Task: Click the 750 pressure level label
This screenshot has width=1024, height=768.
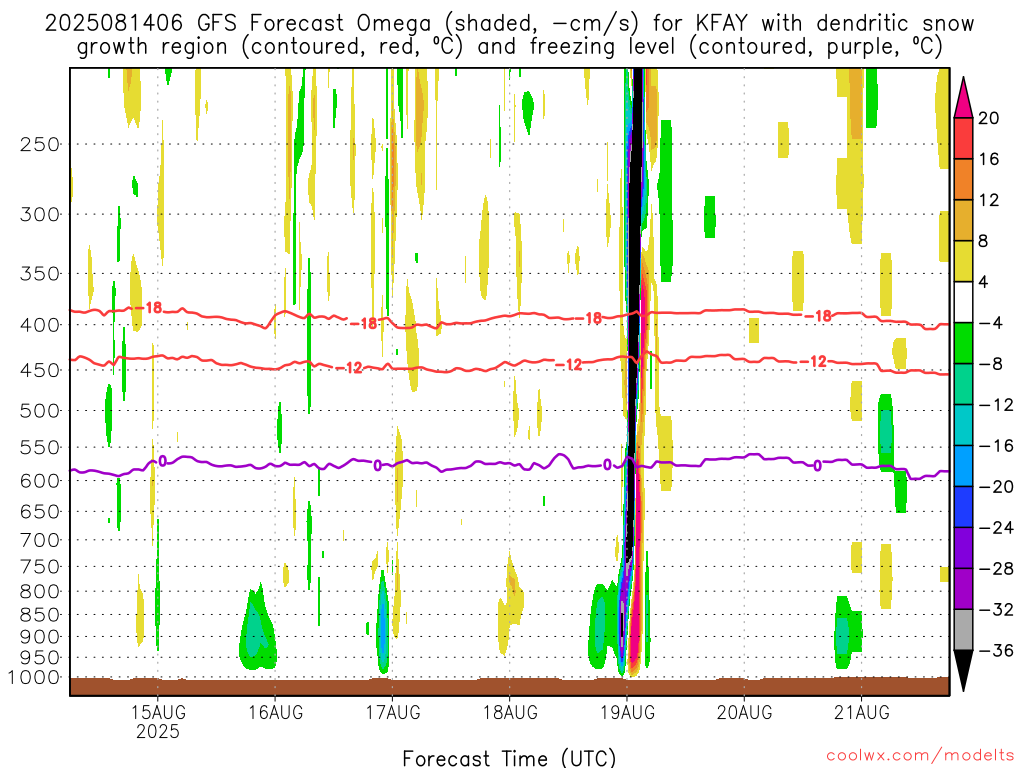Action: [40, 567]
